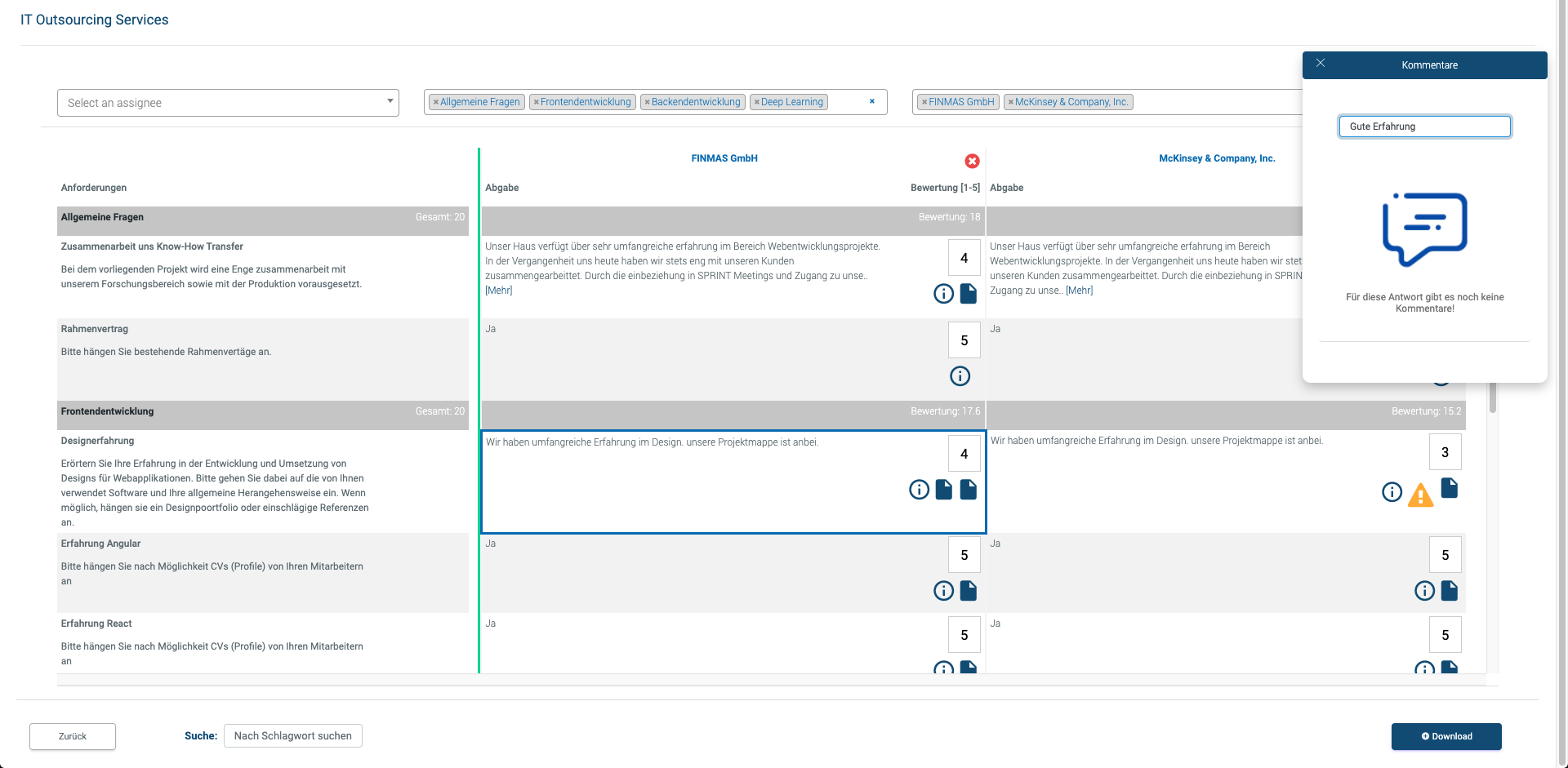Click the comment field containing Gute Erfahrung
Screen dimensions: 1568x768
tap(1424, 127)
